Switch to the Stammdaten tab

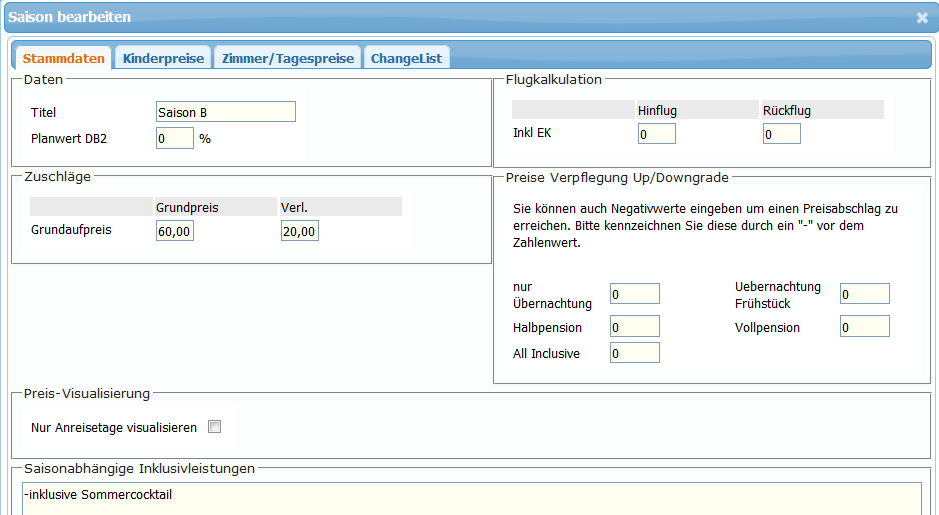click(63, 58)
